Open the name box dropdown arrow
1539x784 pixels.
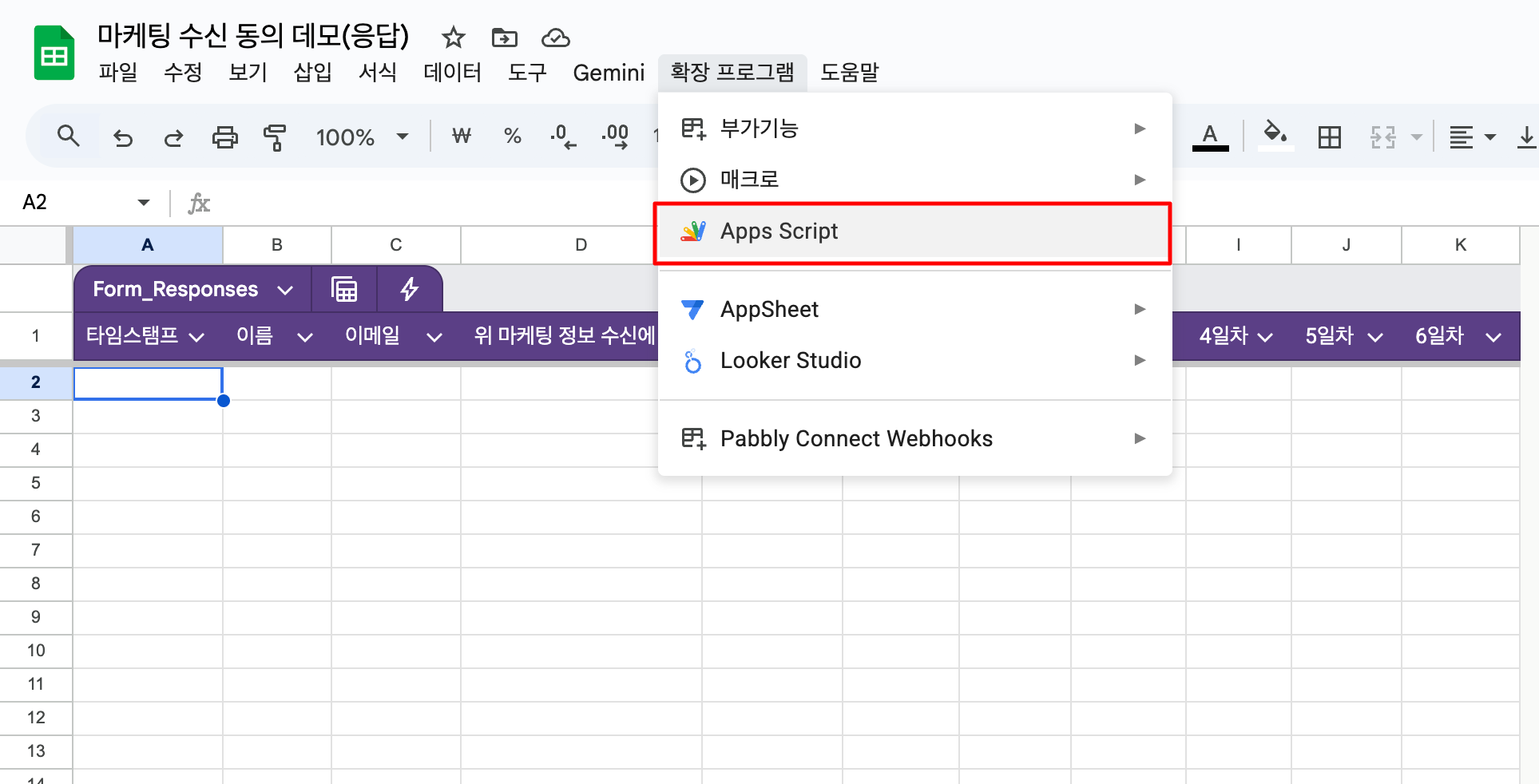coord(144,203)
